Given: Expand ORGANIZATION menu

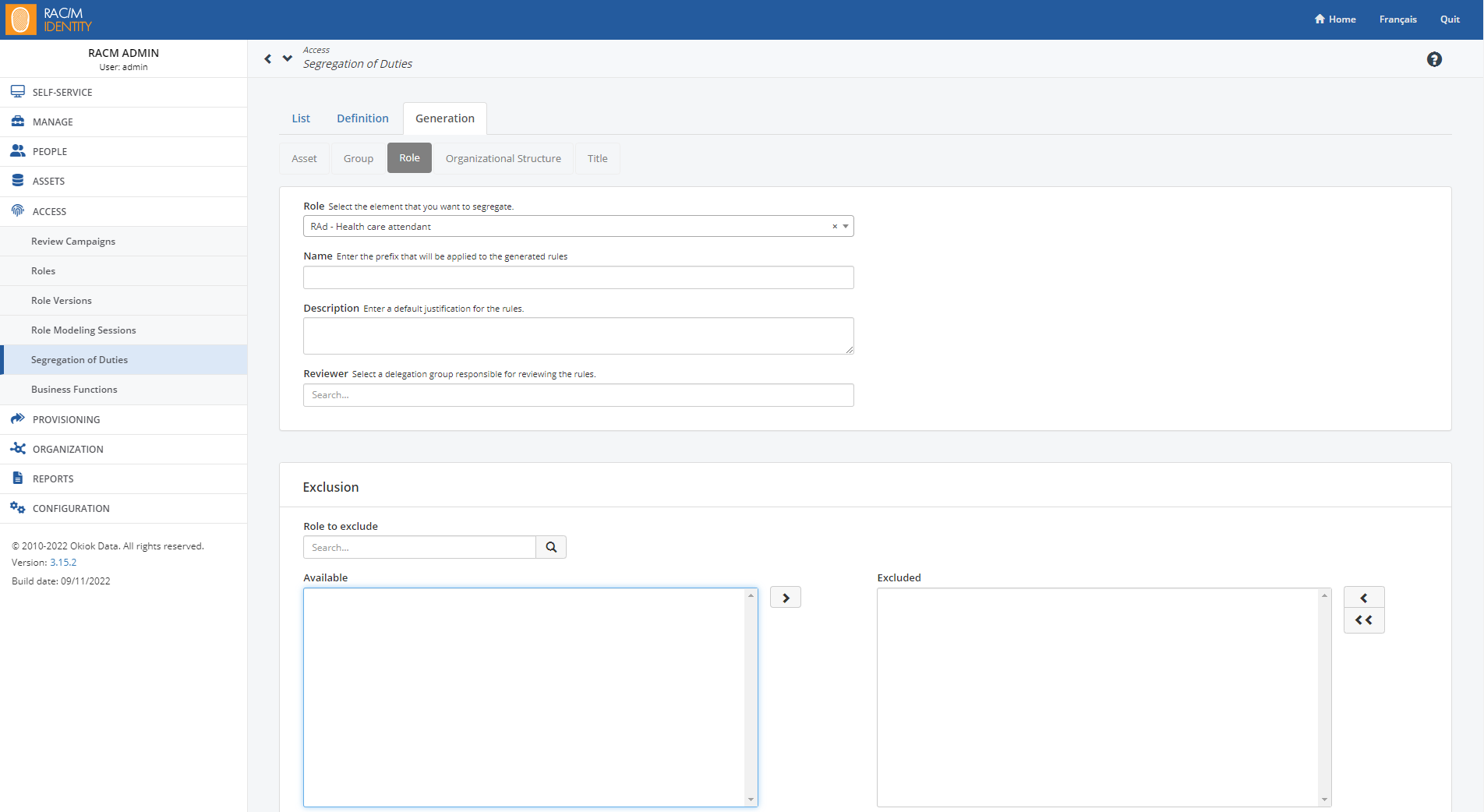Looking at the screenshot, I should click(124, 449).
